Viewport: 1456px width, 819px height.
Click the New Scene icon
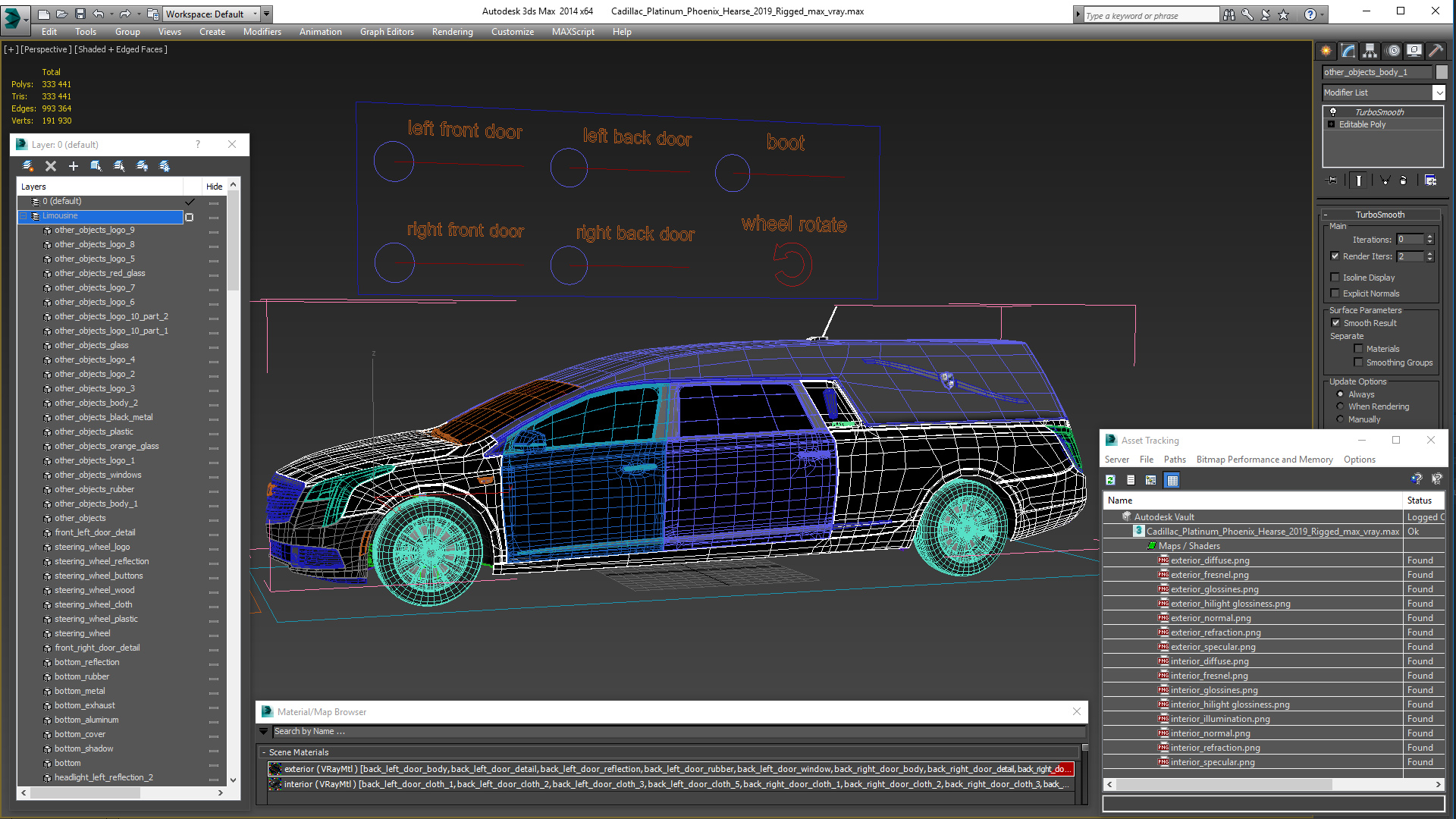[44, 14]
